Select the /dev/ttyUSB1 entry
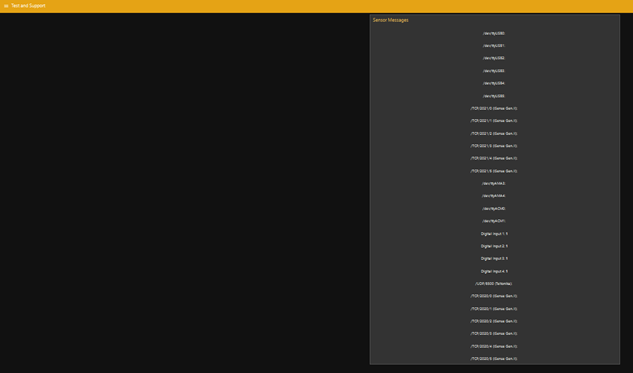633x373 pixels. pyautogui.click(x=494, y=46)
